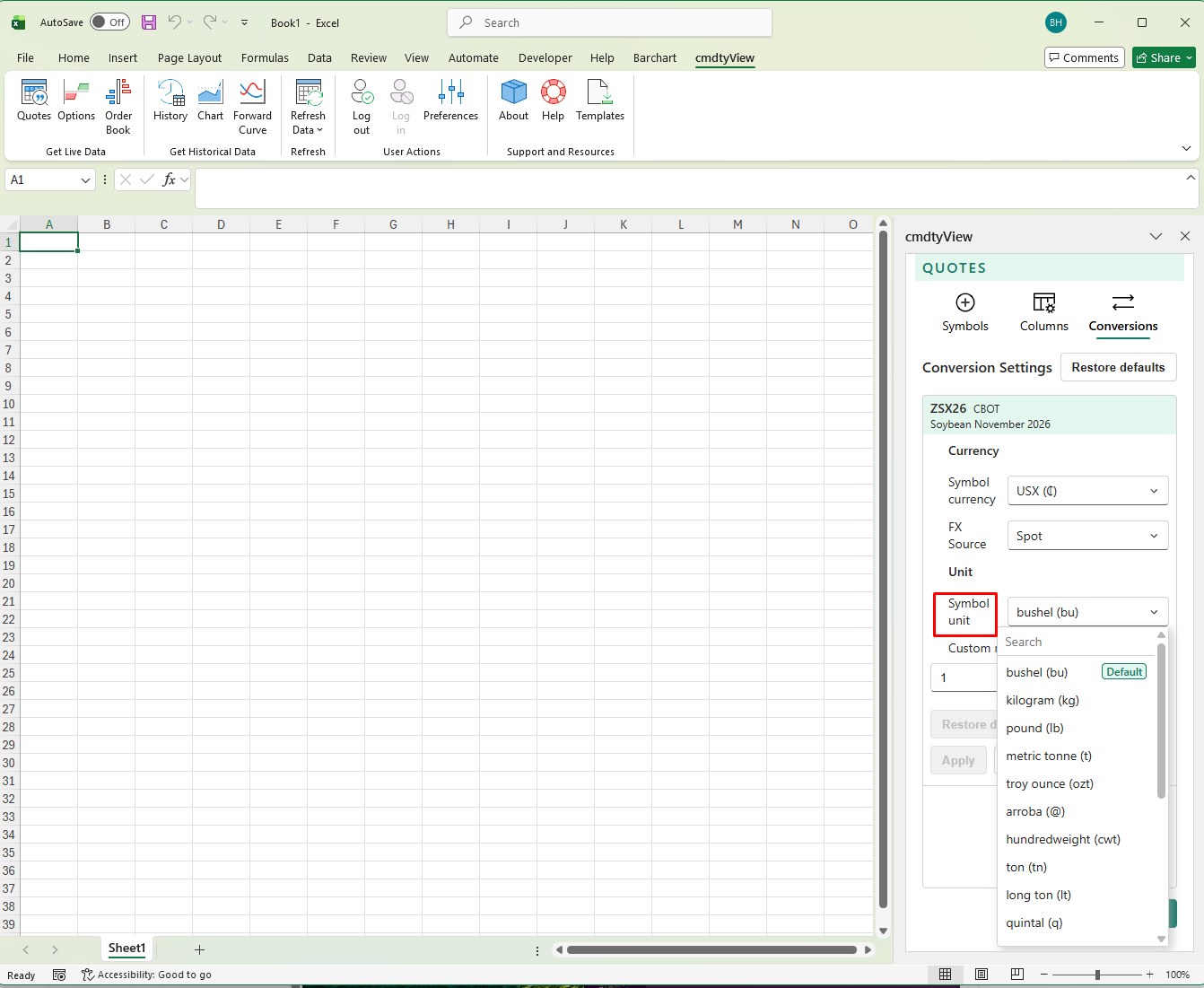Open the Columns section in Quotes pane
This screenshot has width=1204, height=988.
[1043, 312]
